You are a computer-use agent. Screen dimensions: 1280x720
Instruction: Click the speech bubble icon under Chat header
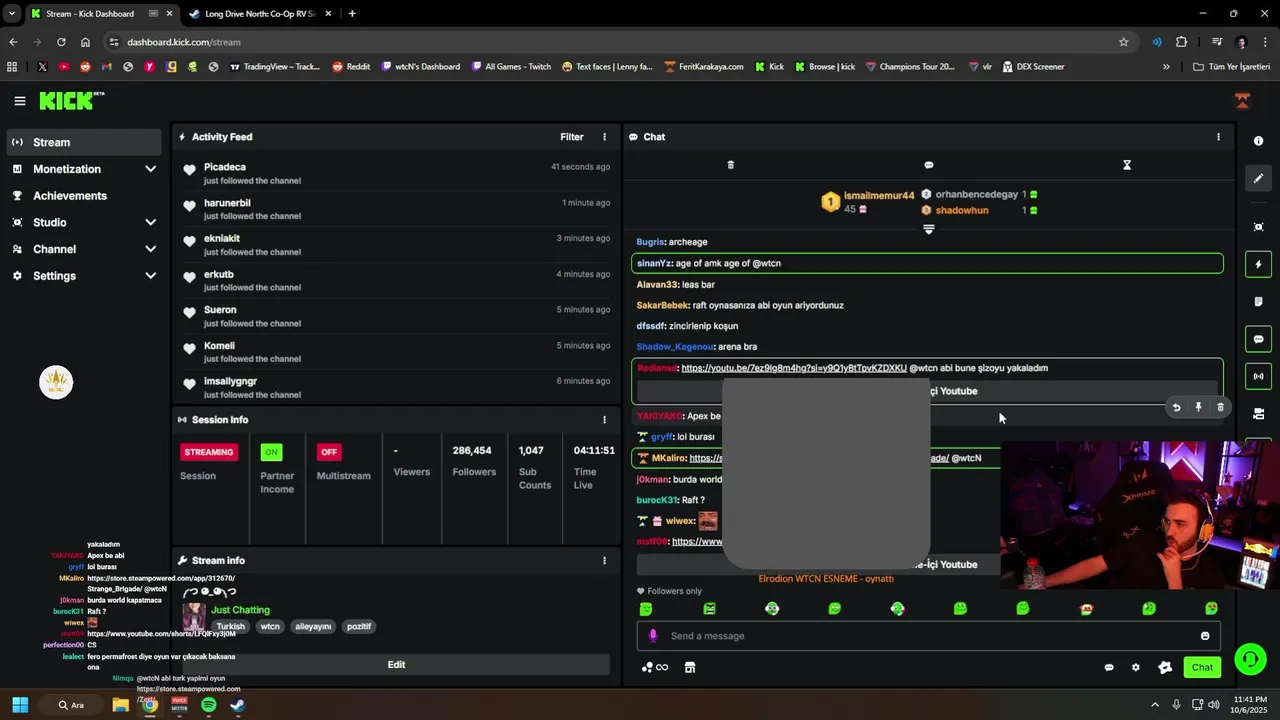pyautogui.click(x=928, y=165)
